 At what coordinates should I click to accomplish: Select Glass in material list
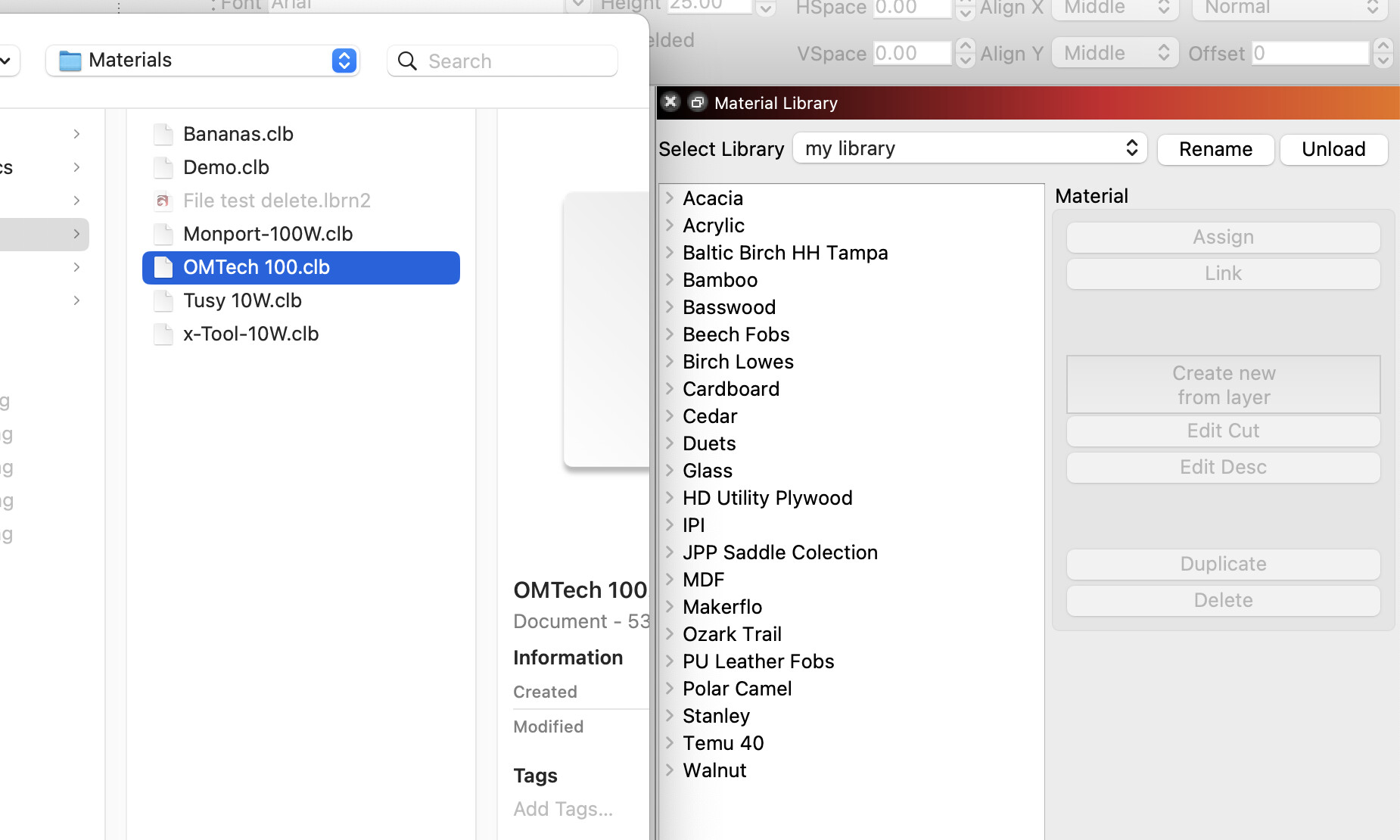point(708,471)
